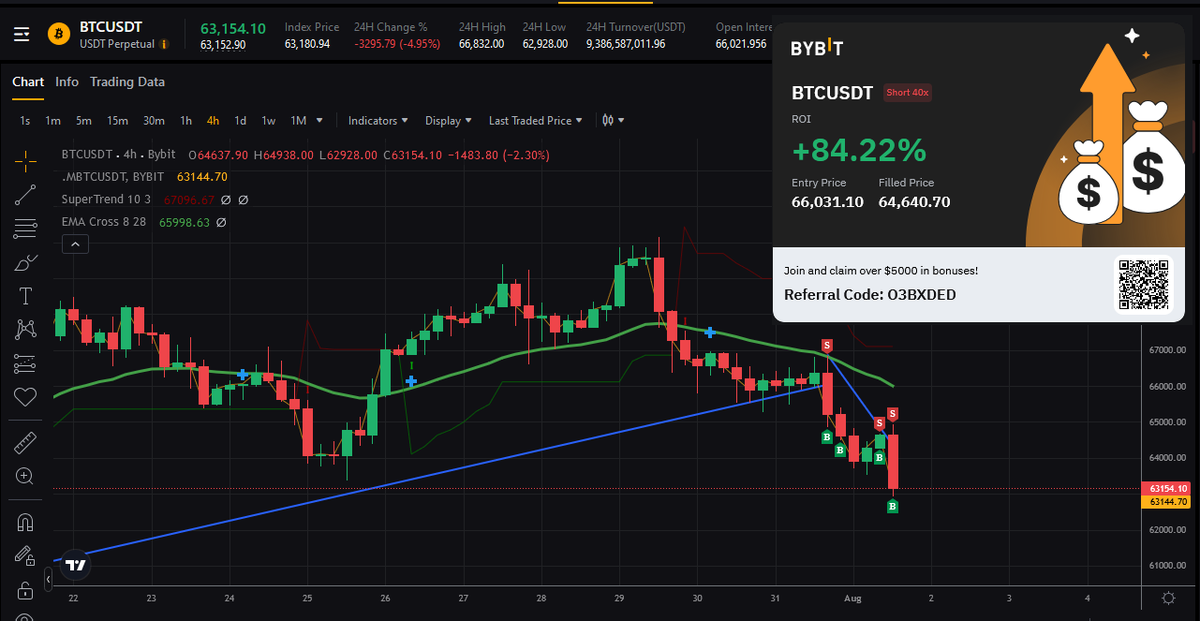Select the XABCD patterns tool
1200x621 pixels.
pyautogui.click(x=25, y=329)
